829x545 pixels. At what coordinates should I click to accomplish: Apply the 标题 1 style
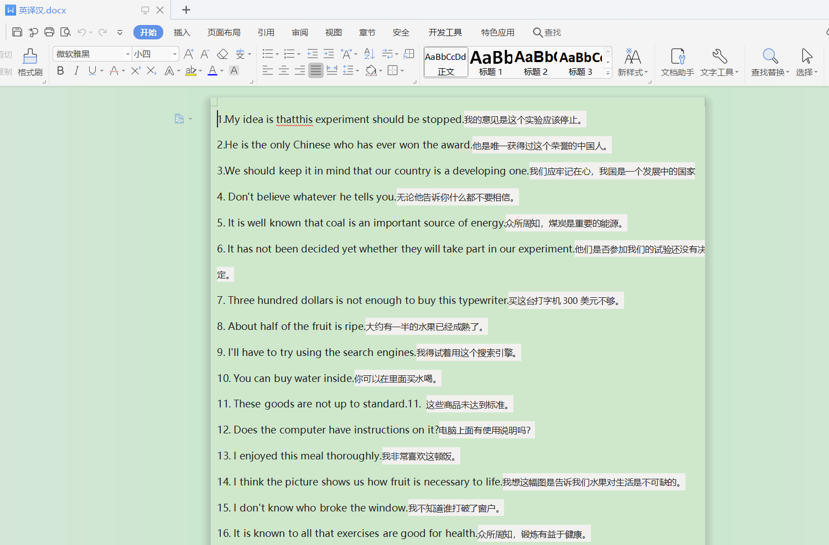[491, 62]
